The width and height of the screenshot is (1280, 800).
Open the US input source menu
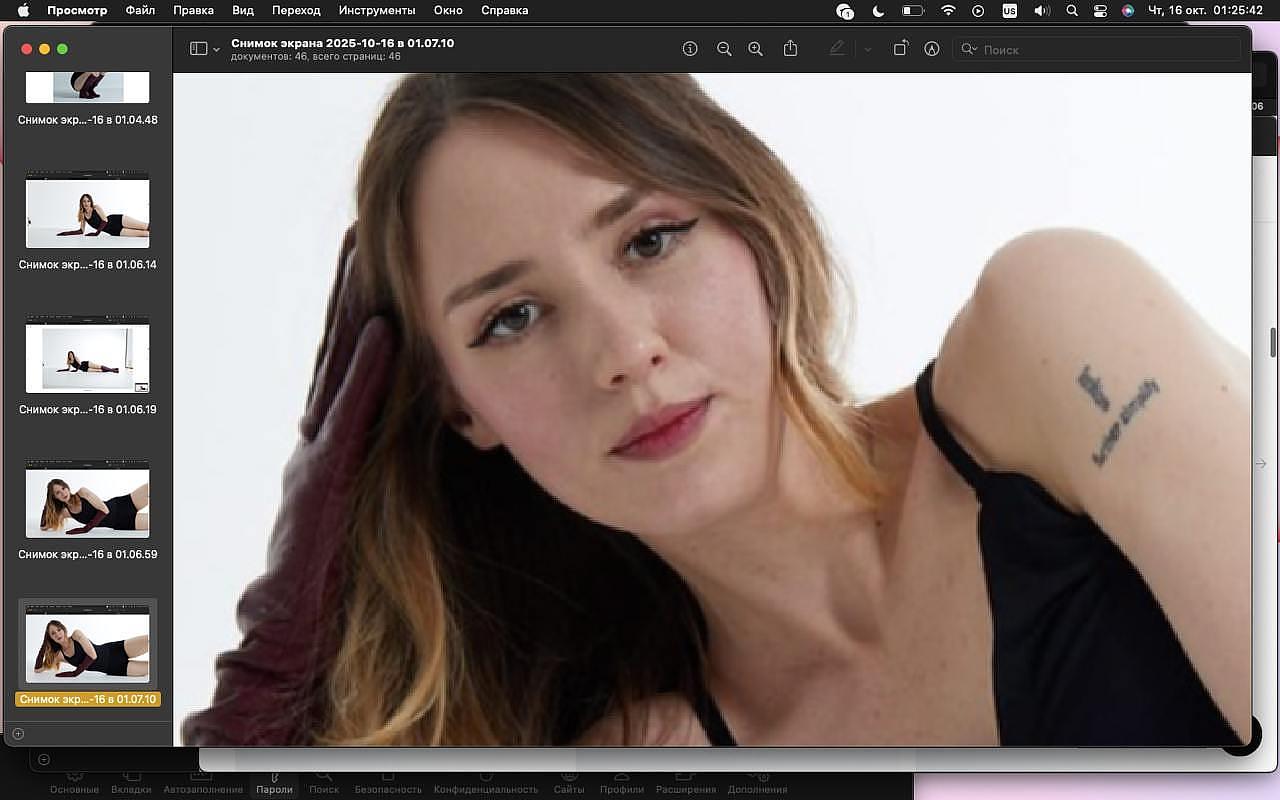click(1009, 11)
